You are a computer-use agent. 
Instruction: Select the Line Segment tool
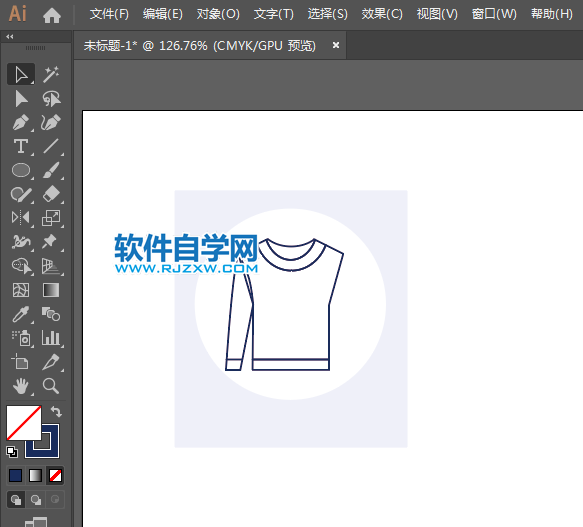[x=51, y=147]
